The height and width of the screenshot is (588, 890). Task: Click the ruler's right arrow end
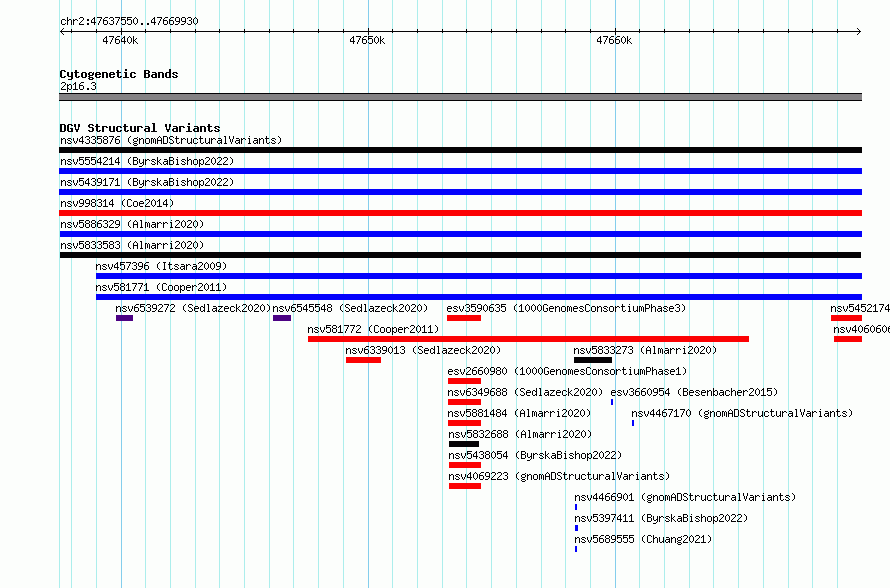coord(859,31)
